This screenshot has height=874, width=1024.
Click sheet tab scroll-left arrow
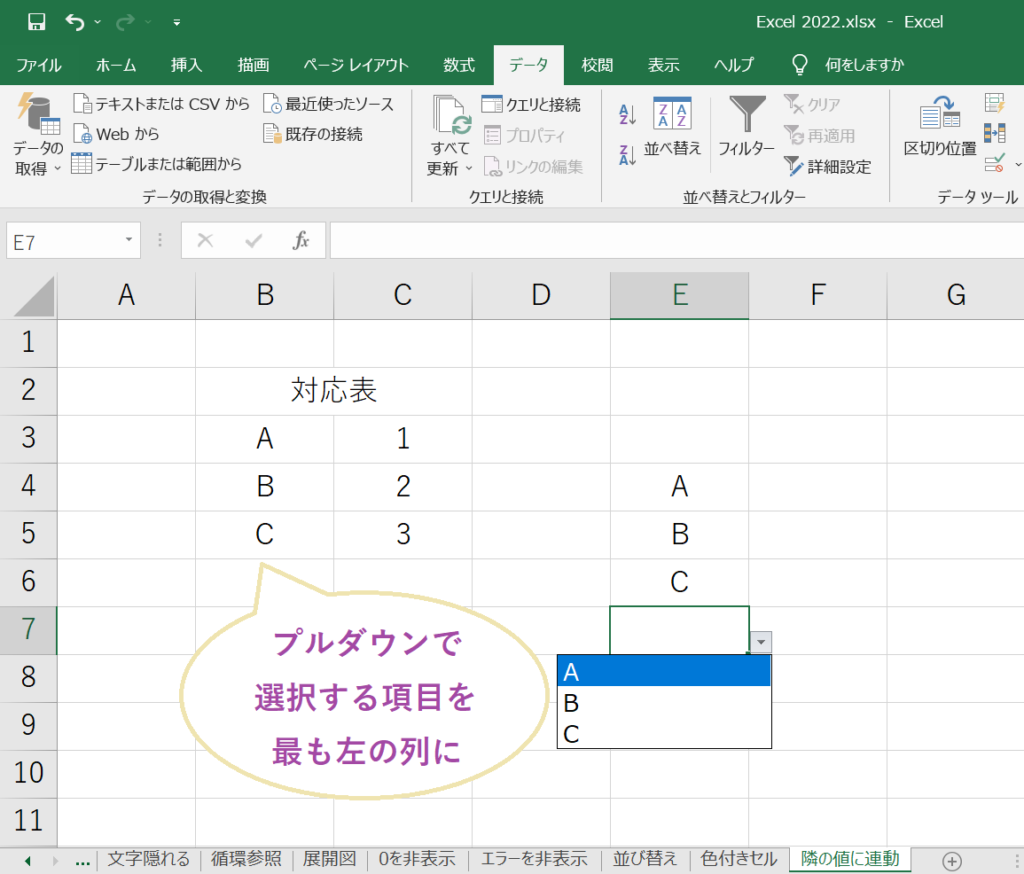pyautogui.click(x=27, y=861)
